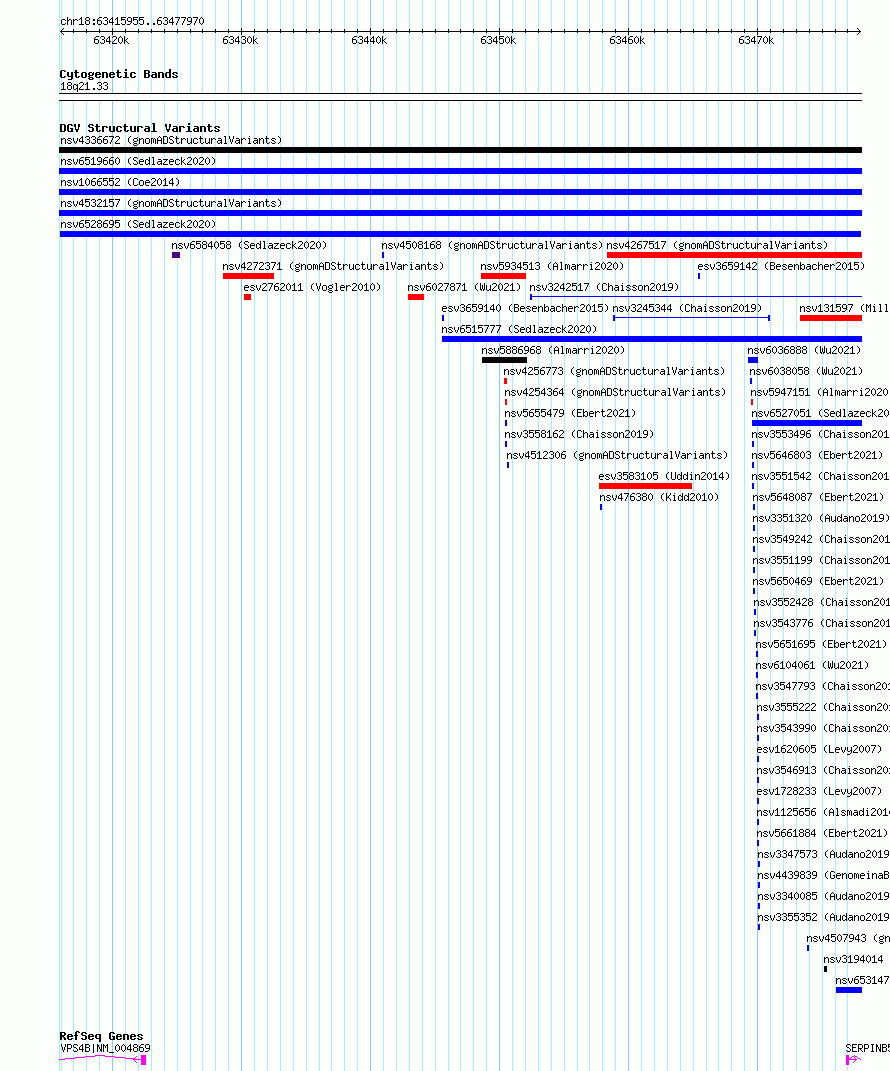Select the esv3659142 (Besenbacher2015) label
The image size is (890, 1071).
pyautogui.click(x=781, y=266)
